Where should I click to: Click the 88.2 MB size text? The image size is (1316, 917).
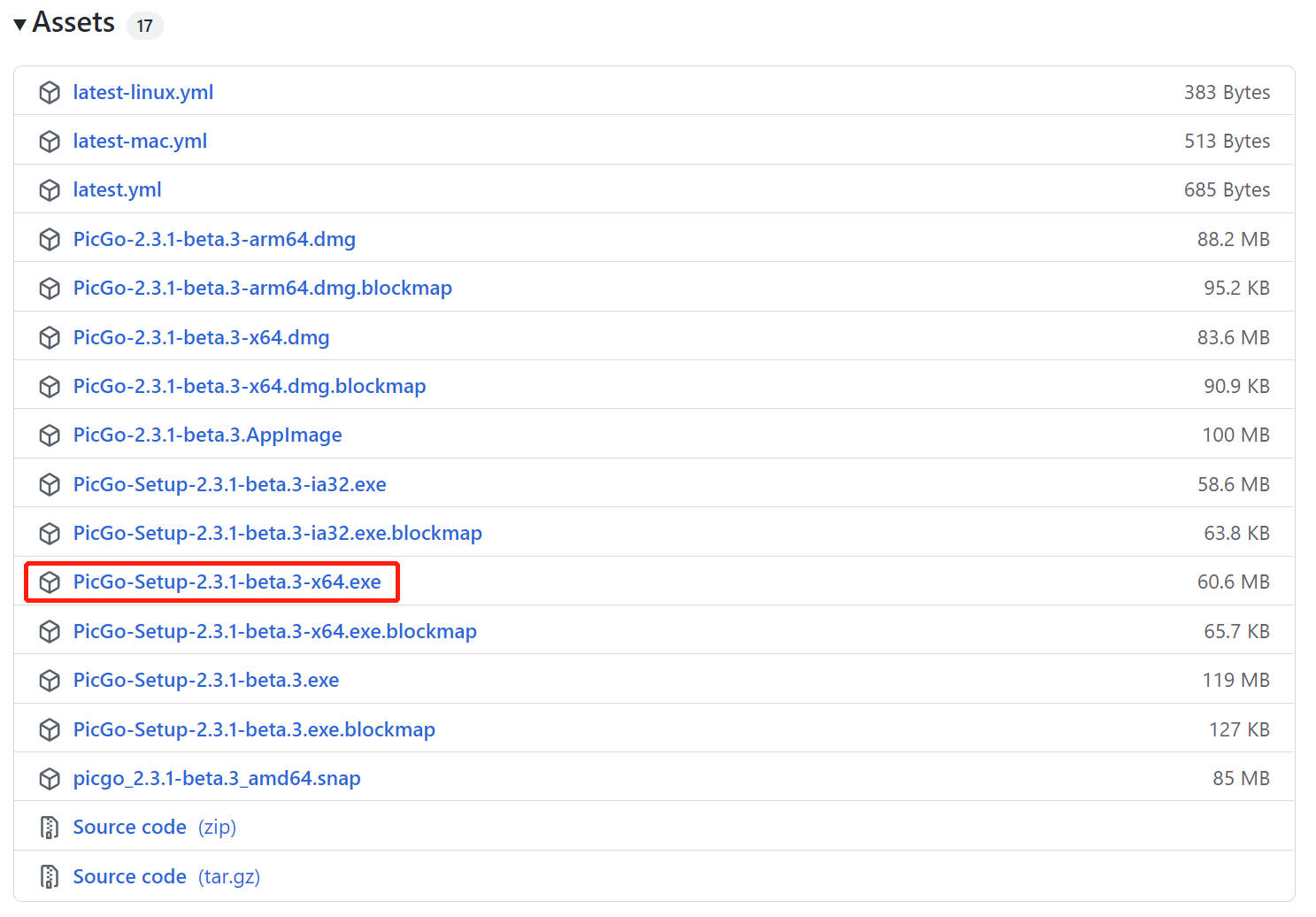point(1234,239)
